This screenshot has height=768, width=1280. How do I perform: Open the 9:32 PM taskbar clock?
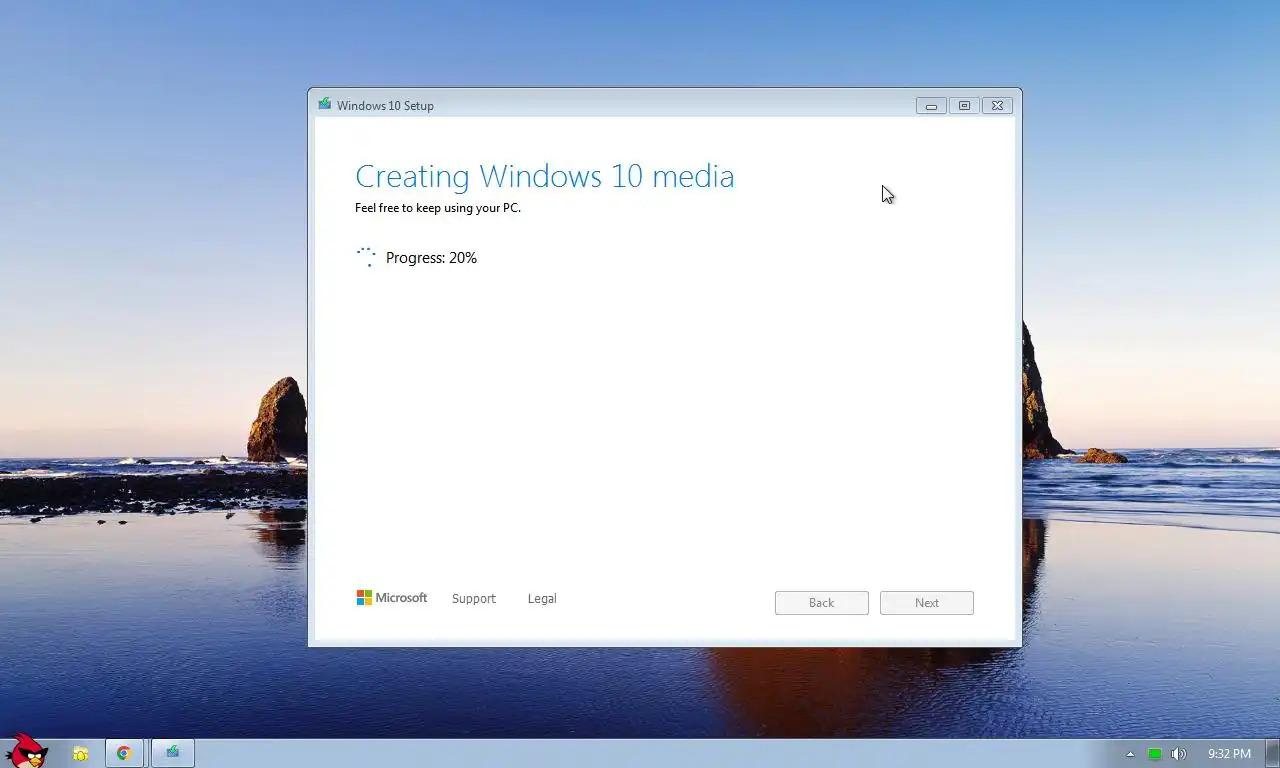point(1229,754)
